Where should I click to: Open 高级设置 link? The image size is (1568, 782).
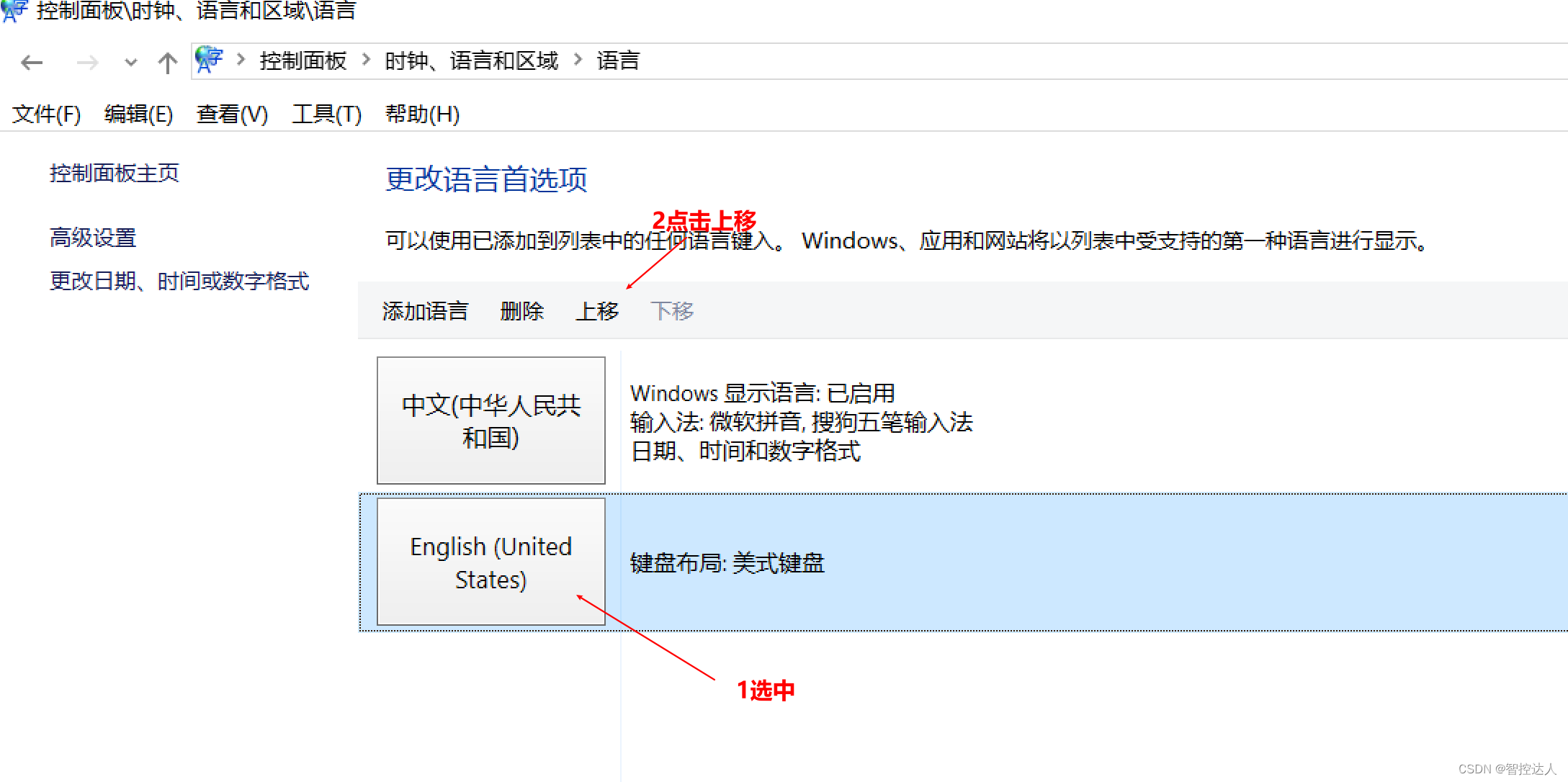(x=93, y=238)
